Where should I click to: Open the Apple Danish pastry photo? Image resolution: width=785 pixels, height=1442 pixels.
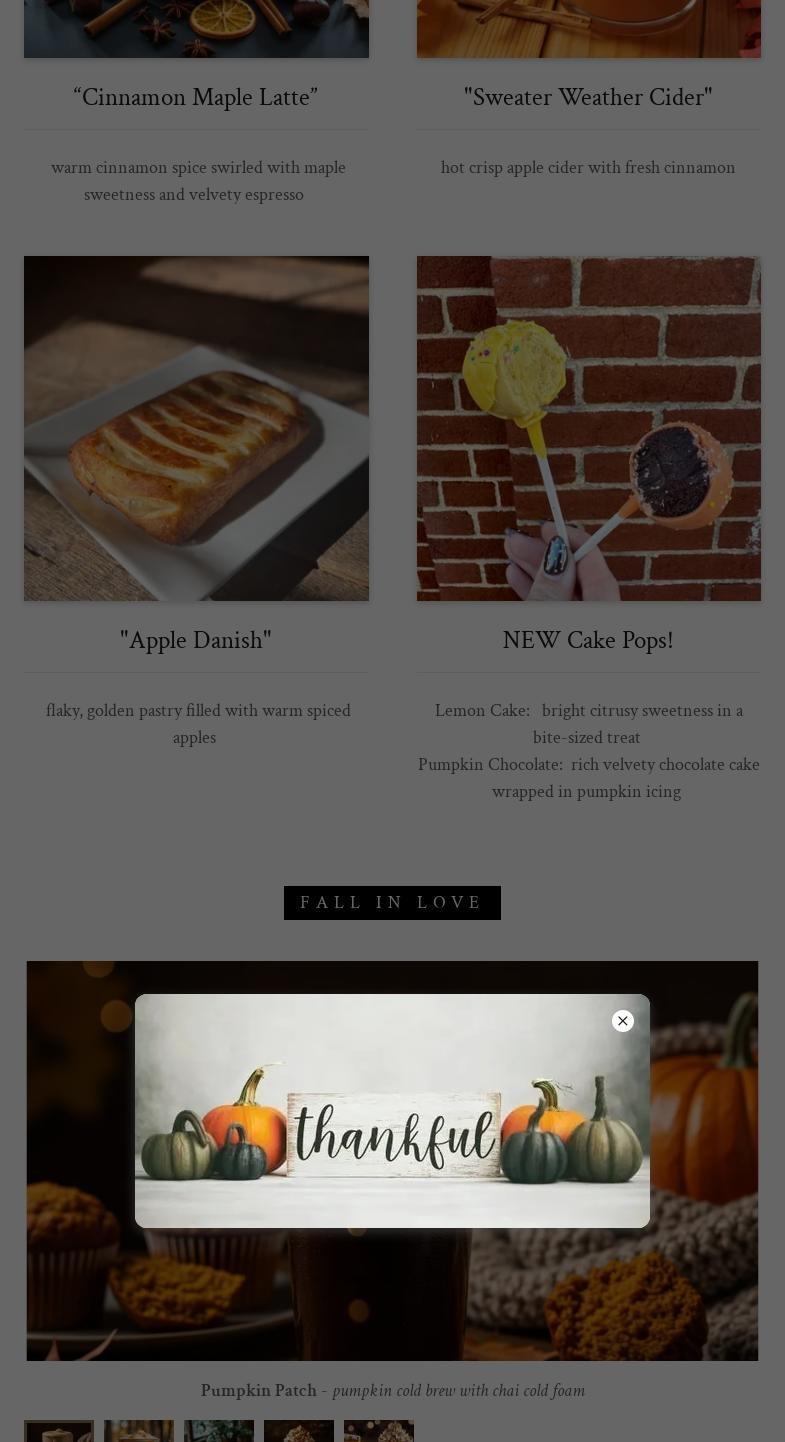tap(196, 428)
